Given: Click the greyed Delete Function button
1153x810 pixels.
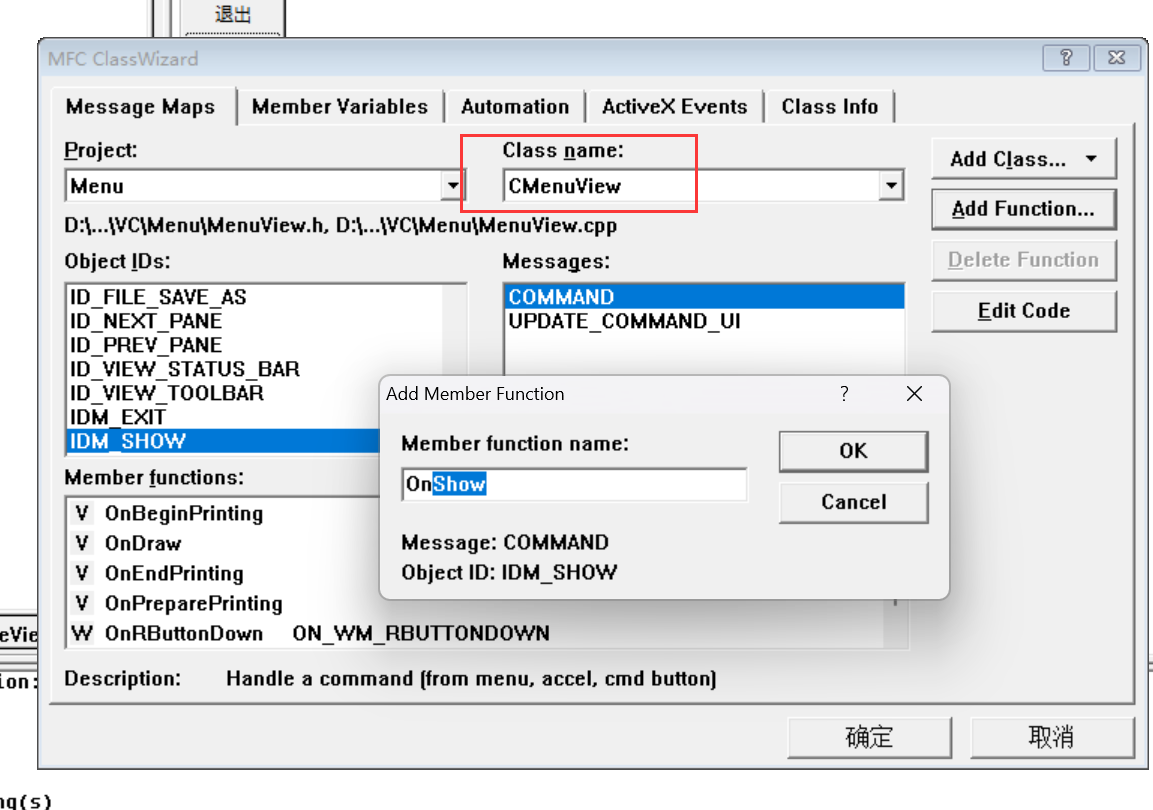Looking at the screenshot, I should (x=1024, y=260).
